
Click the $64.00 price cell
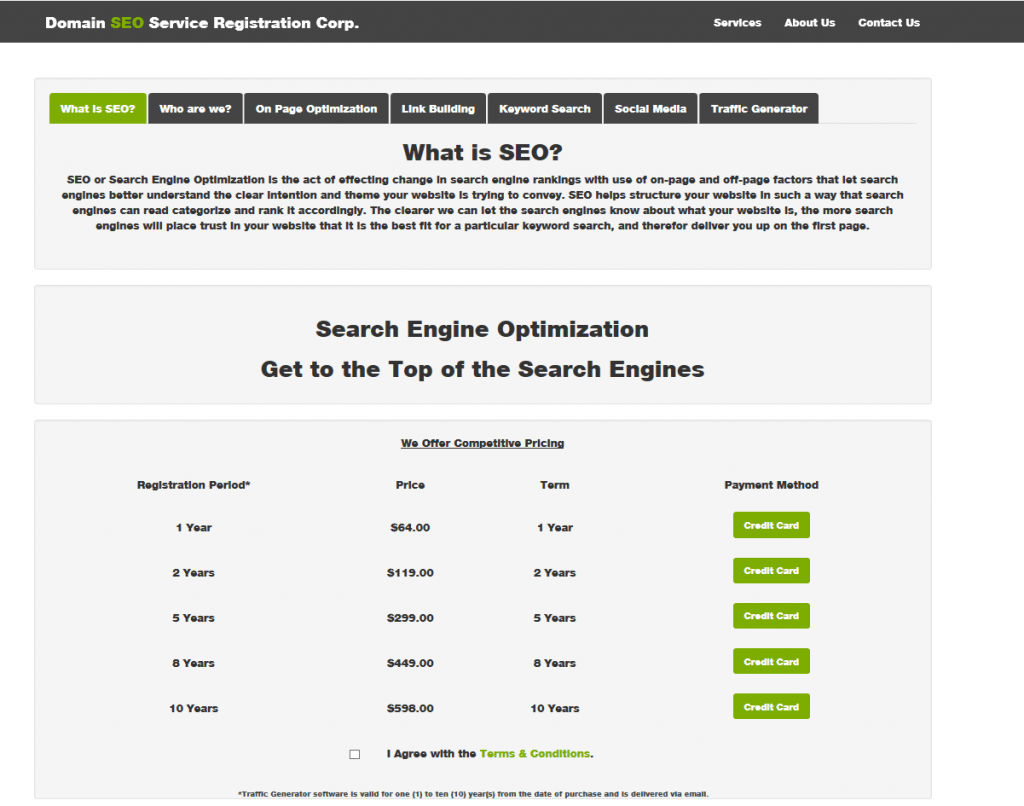410,527
